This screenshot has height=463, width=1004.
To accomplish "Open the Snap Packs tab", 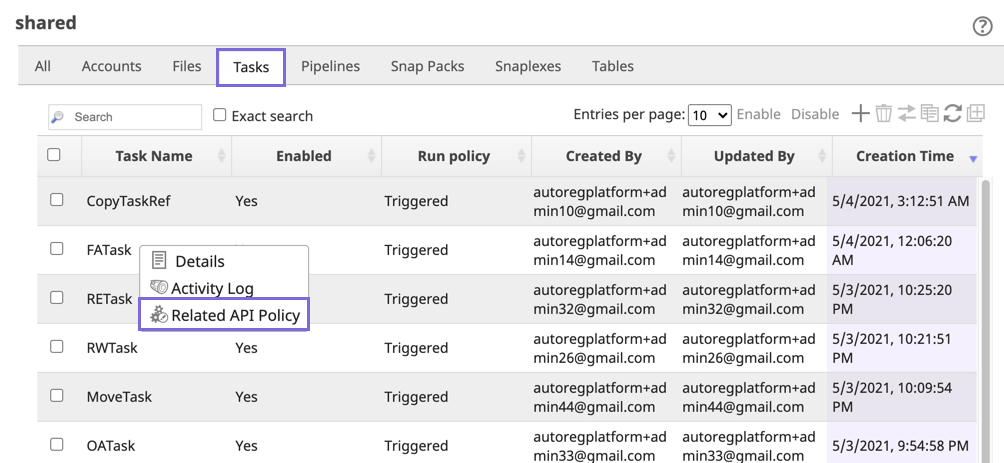I will [428, 66].
